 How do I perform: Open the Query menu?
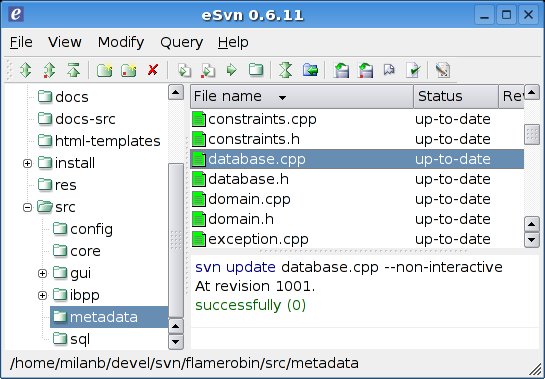[181, 42]
